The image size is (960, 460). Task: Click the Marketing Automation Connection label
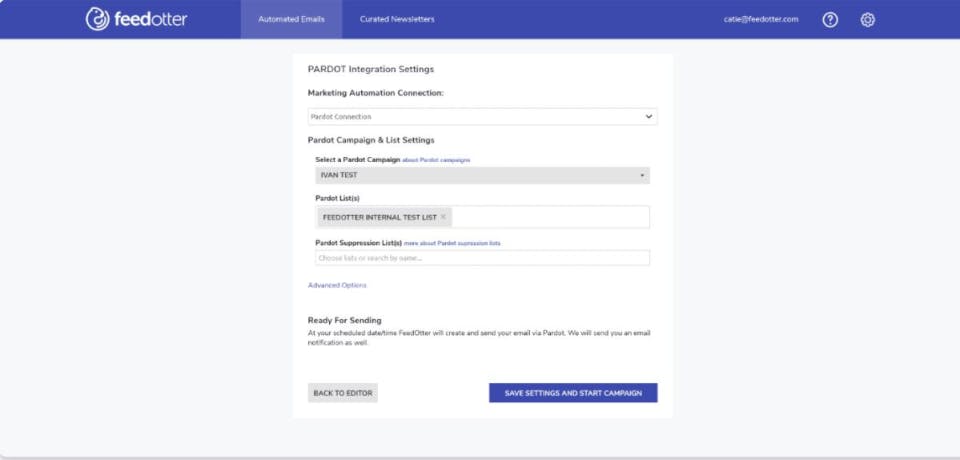coord(376,93)
